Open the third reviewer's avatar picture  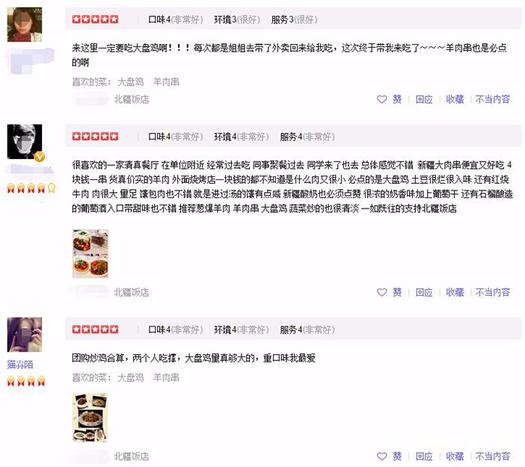pos(25,334)
